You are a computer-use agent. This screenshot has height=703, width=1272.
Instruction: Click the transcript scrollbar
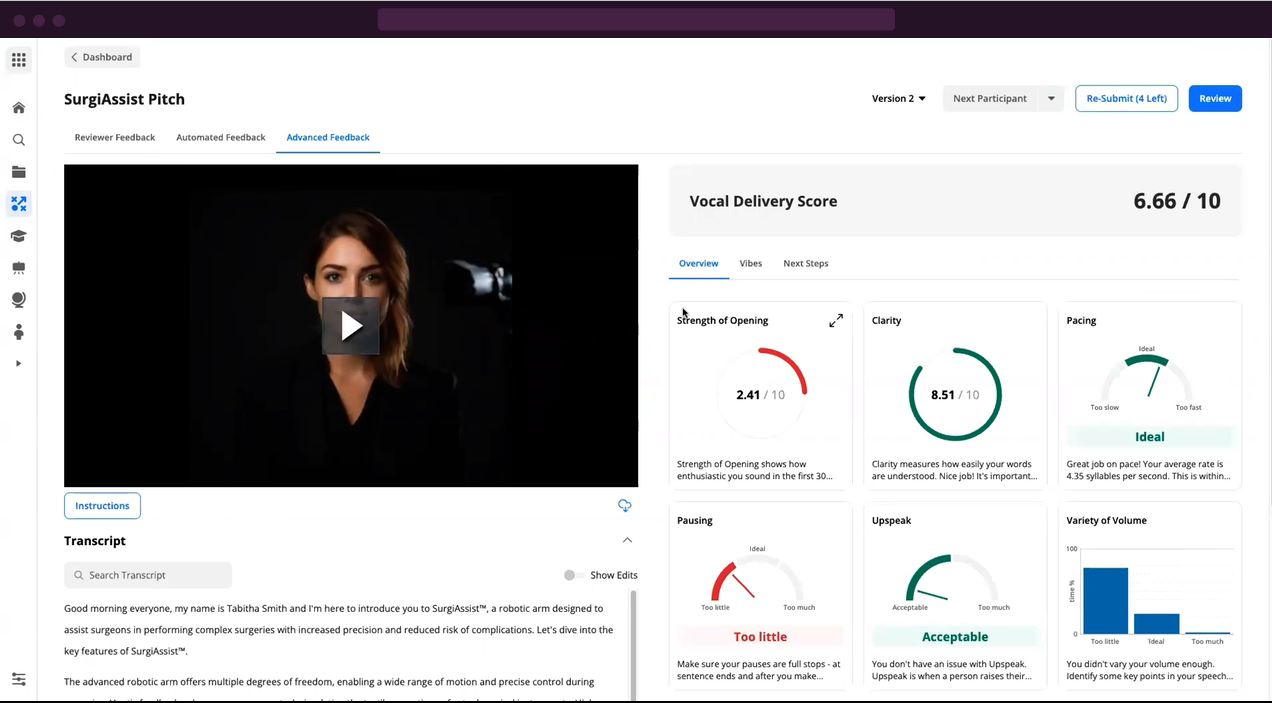(x=632, y=645)
